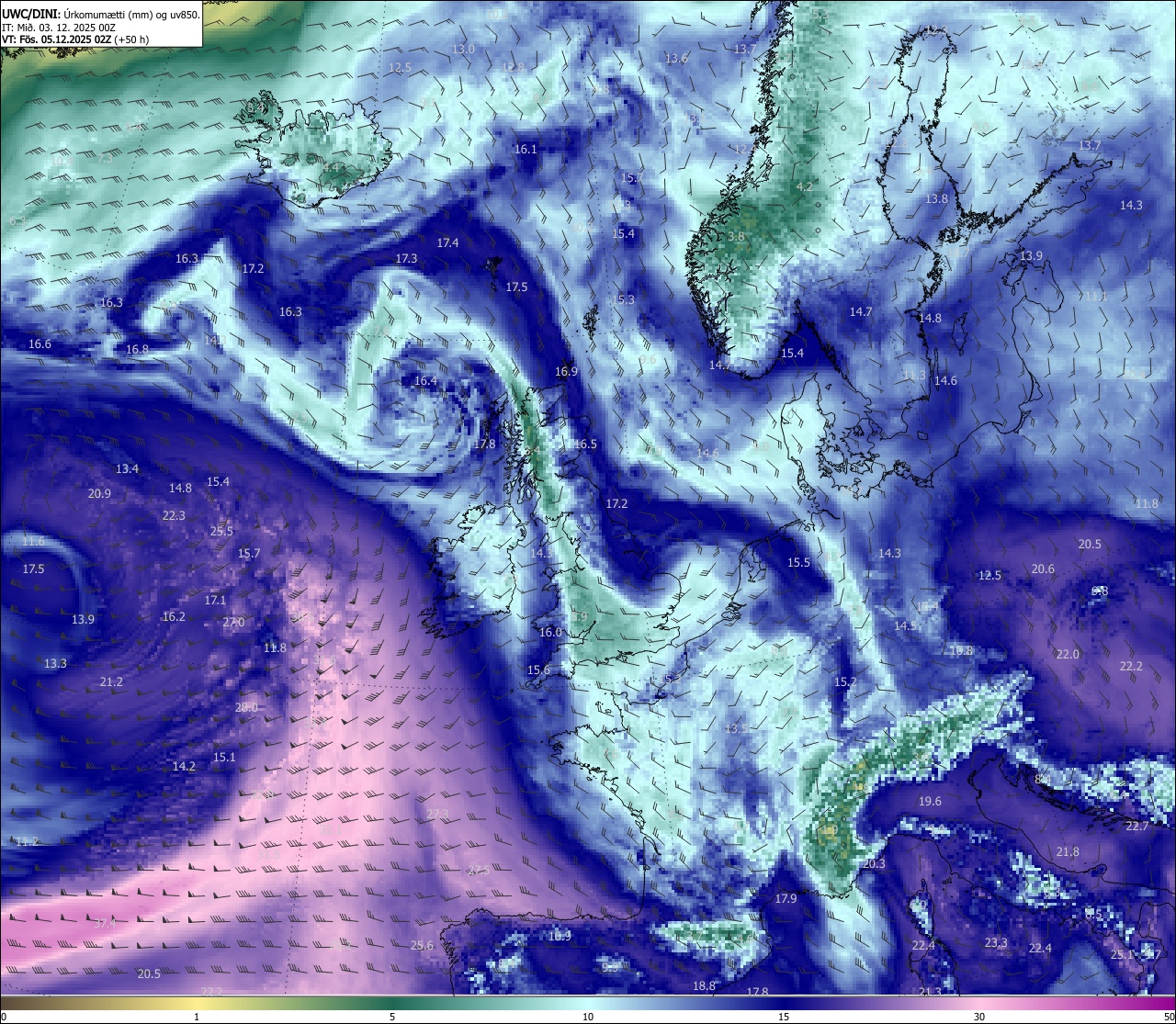Click the 17.3 value on the map

[406, 258]
